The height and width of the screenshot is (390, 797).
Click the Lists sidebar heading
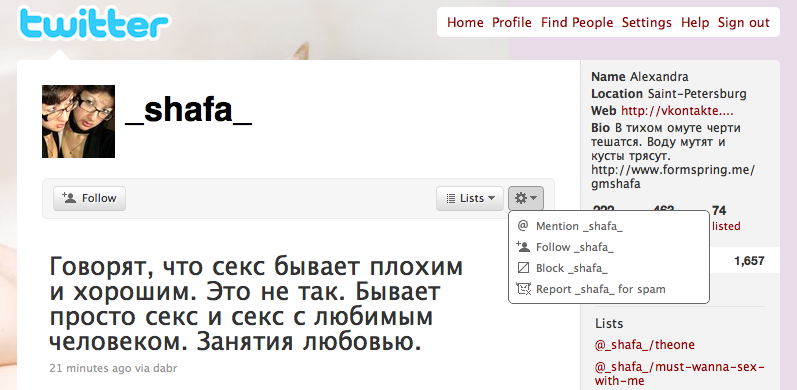pyautogui.click(x=609, y=323)
